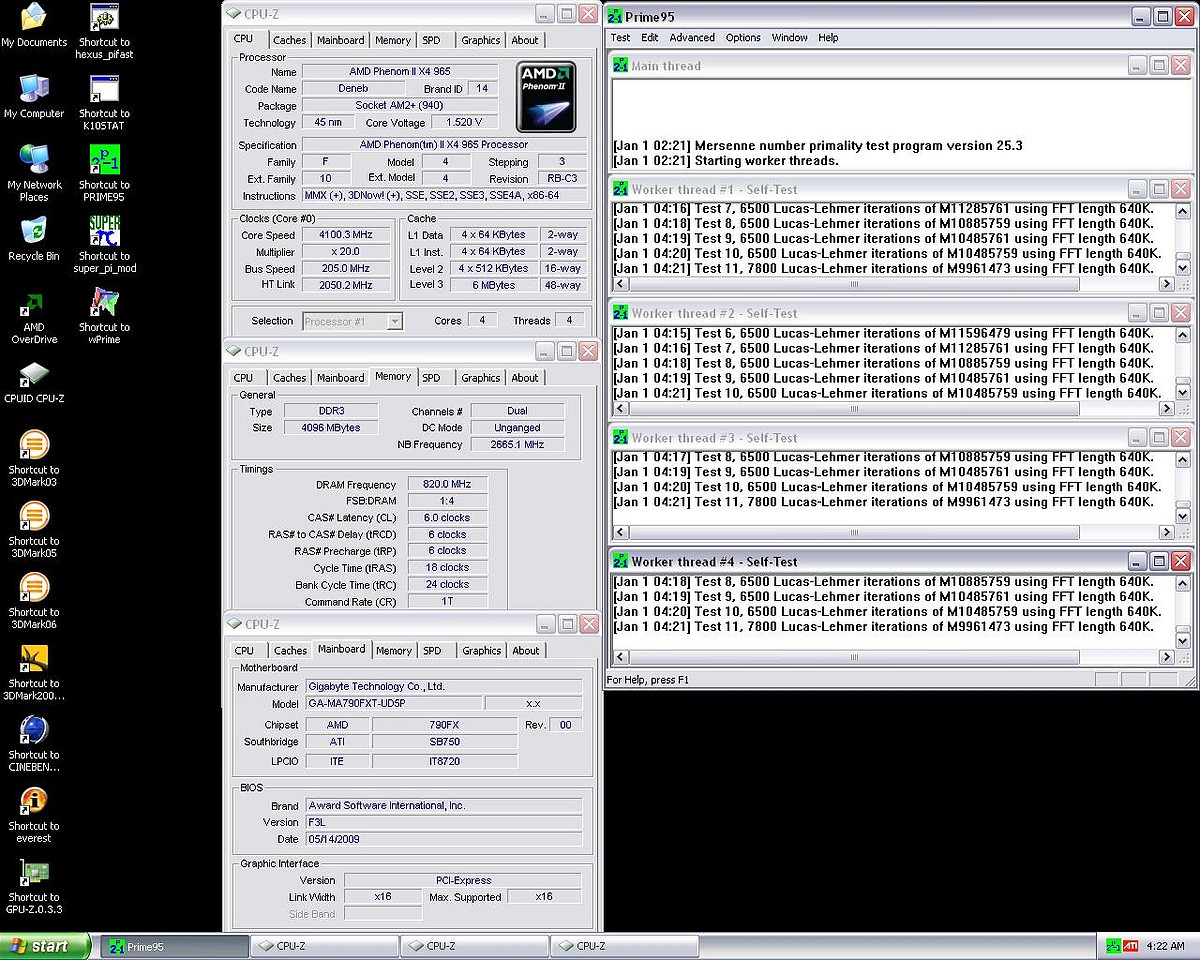Click the Core Speed 4100.3 MHz value

344,235
